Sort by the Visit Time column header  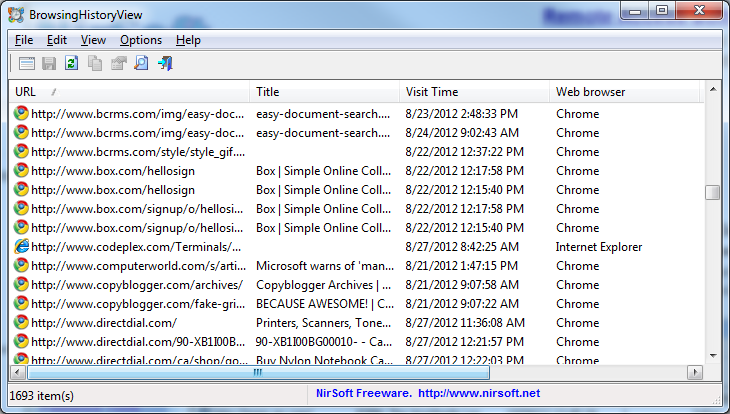(x=474, y=92)
